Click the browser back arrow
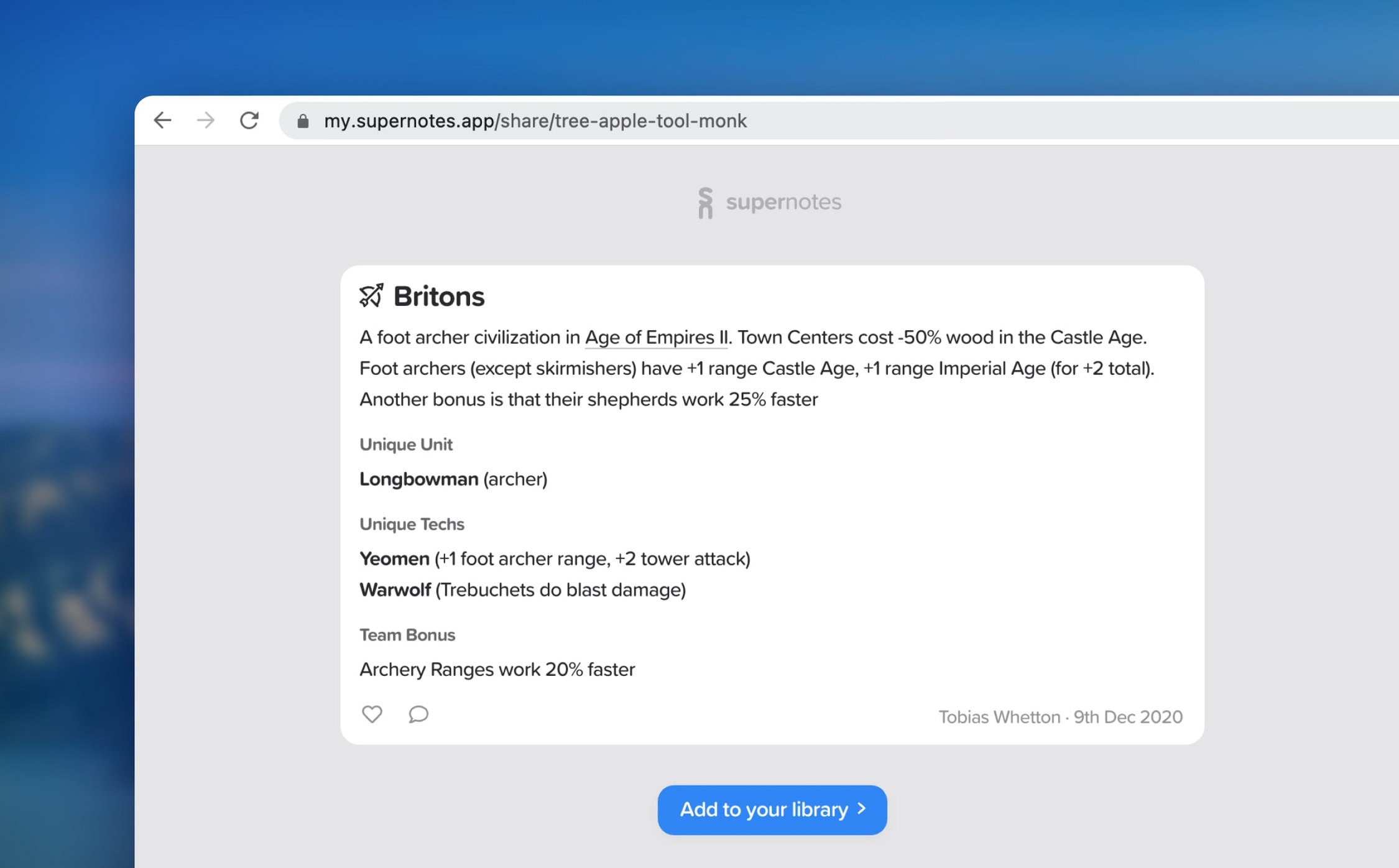This screenshot has height=868, width=1399. click(162, 120)
